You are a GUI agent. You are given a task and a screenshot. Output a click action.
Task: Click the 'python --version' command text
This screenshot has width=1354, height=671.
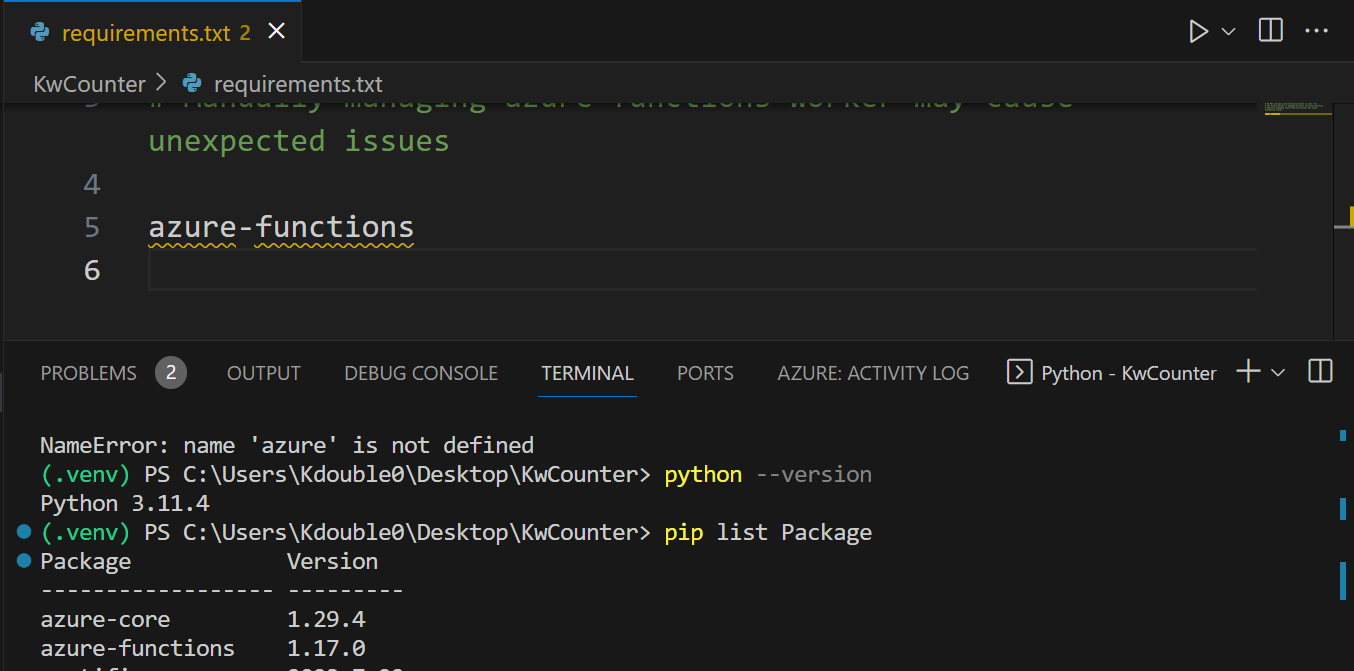tap(768, 474)
